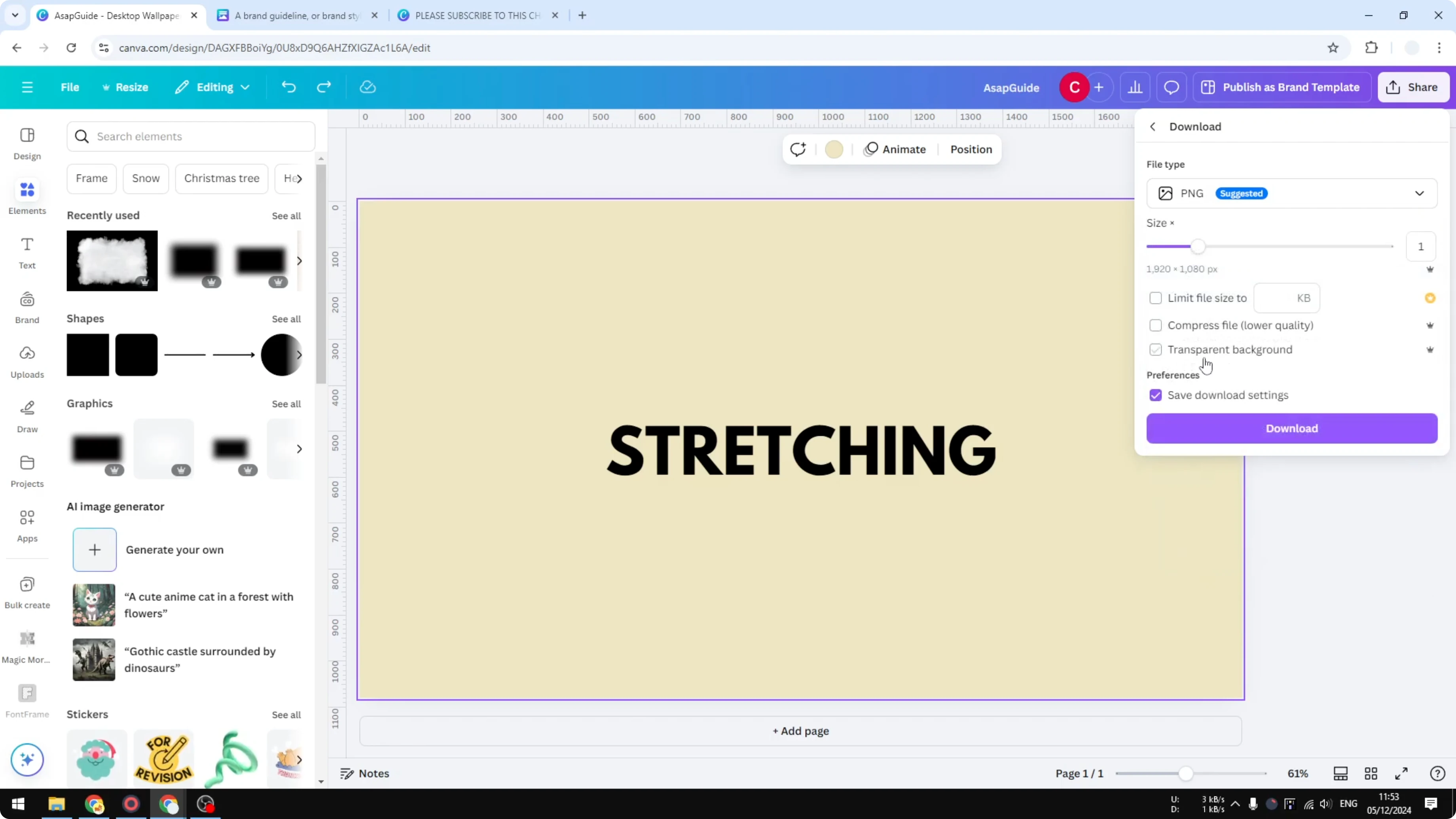This screenshot has height=819, width=1456.
Task: Show more Recently used elements arrow
Action: tap(299, 261)
